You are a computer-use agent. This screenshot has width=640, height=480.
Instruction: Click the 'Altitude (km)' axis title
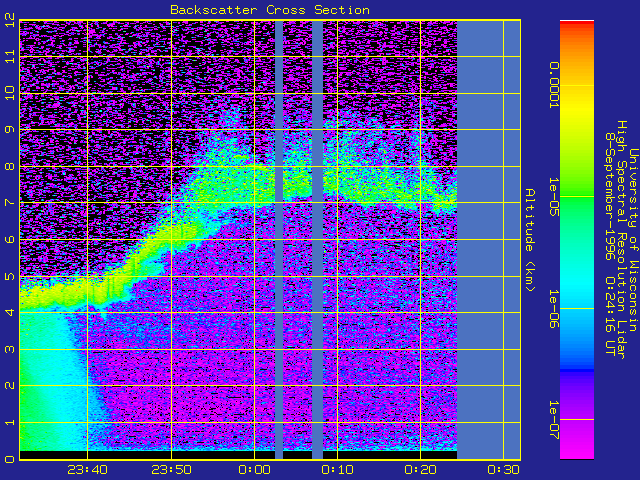530,240
